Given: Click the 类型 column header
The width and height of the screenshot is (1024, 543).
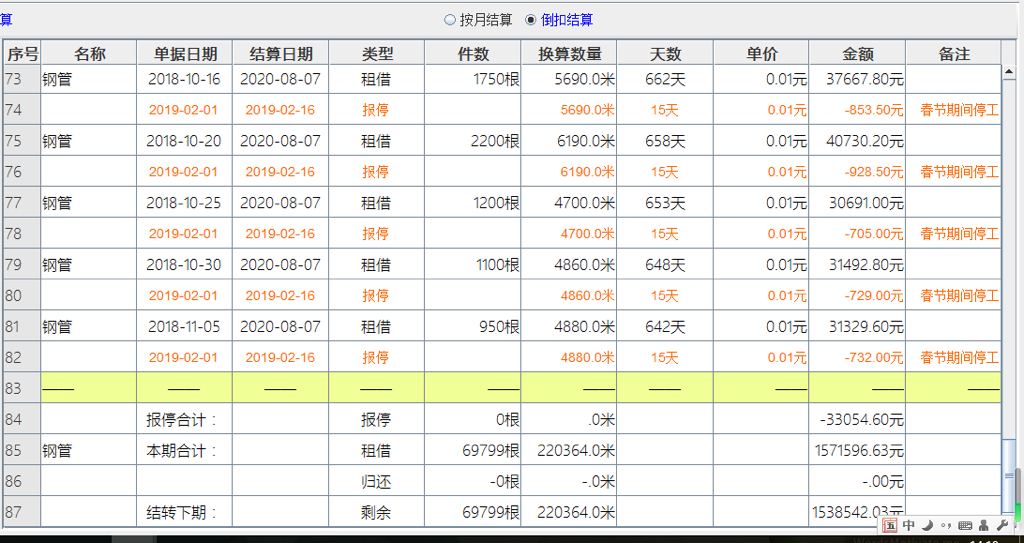Looking at the screenshot, I should point(377,54).
